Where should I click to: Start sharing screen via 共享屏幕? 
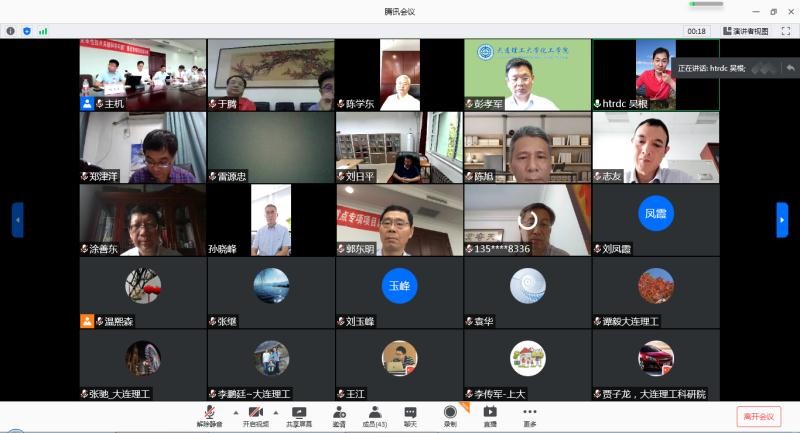297,414
